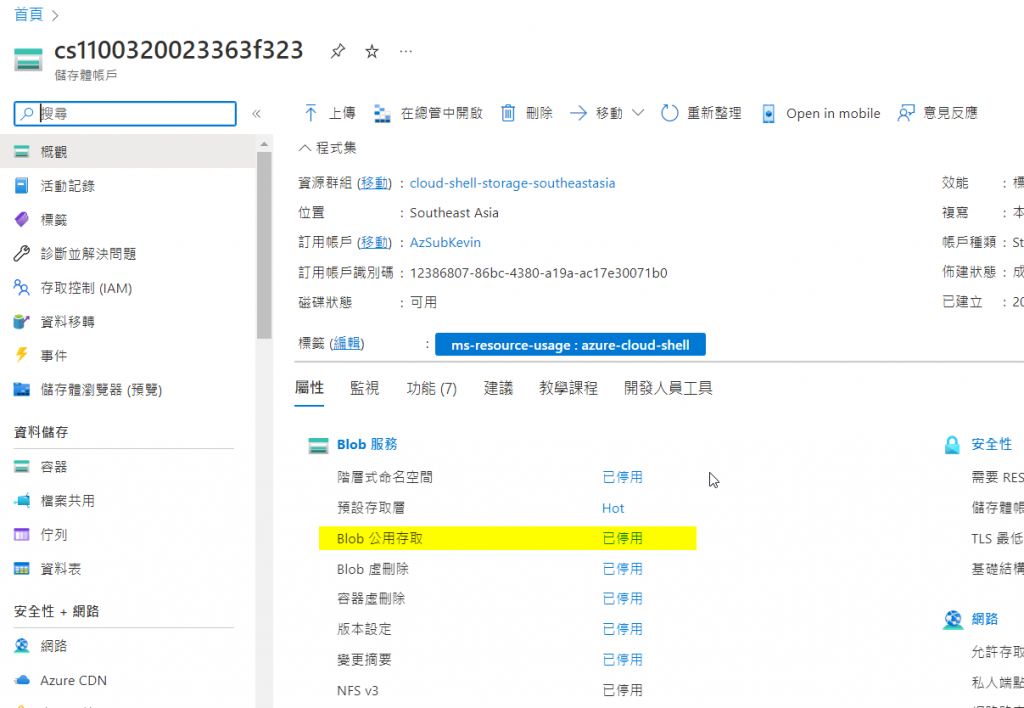
Task: Open Containers (容器) in sidebar
Action: (127, 466)
